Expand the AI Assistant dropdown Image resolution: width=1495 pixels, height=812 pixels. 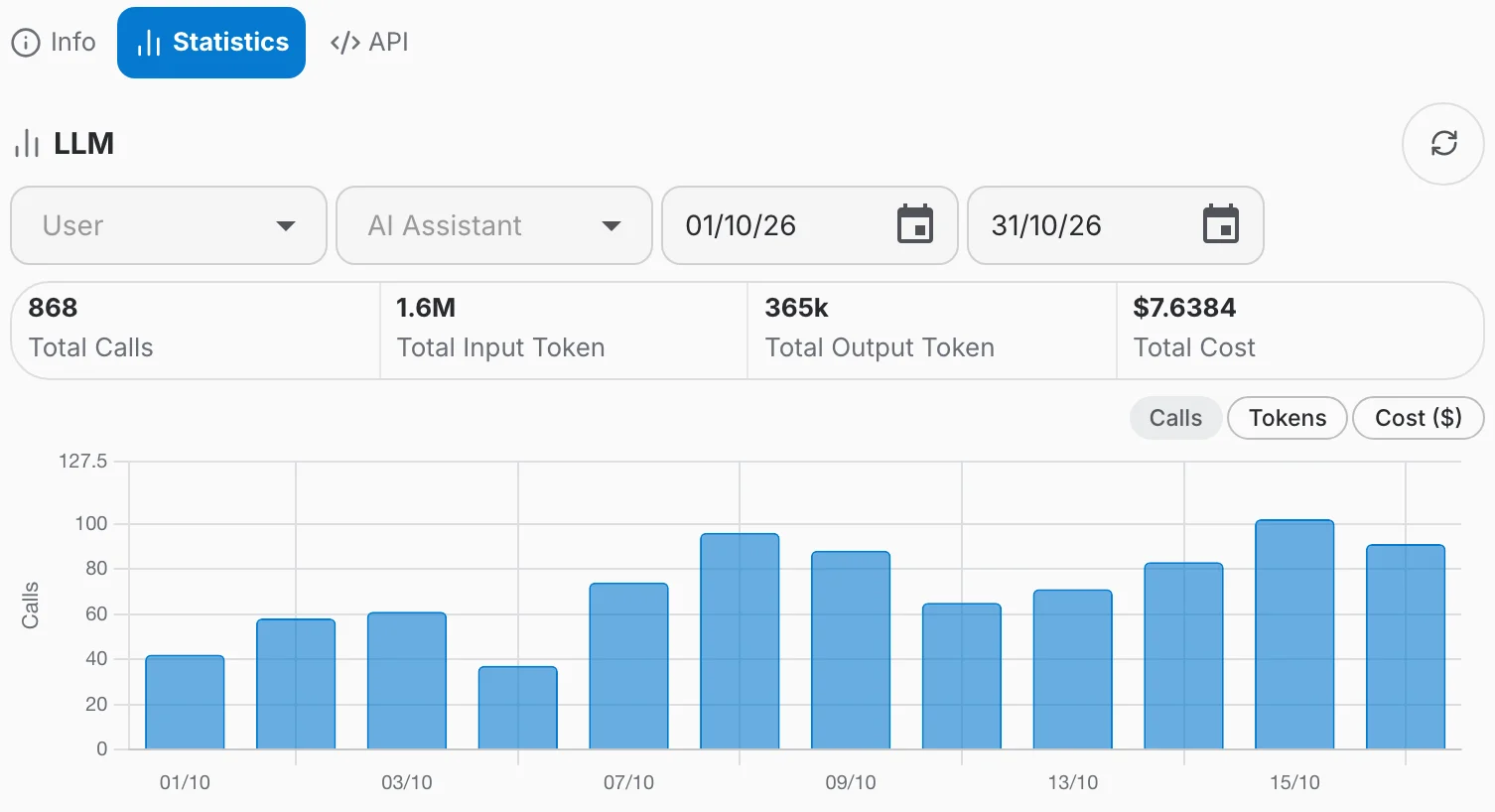pos(494,225)
